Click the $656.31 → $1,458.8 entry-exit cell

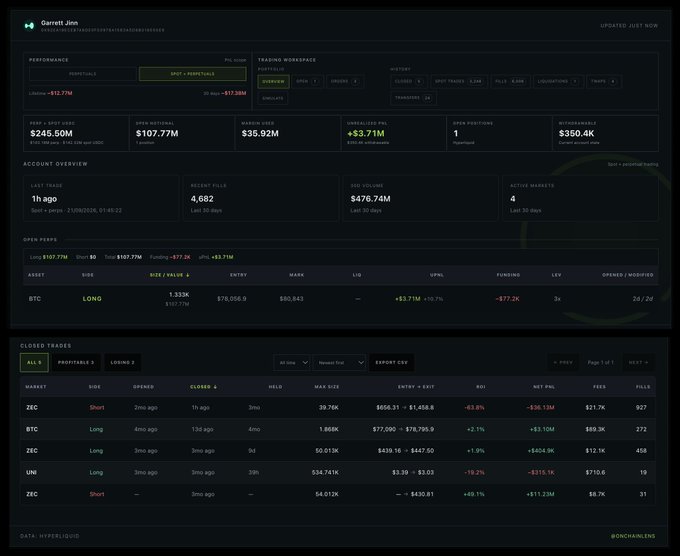point(405,408)
